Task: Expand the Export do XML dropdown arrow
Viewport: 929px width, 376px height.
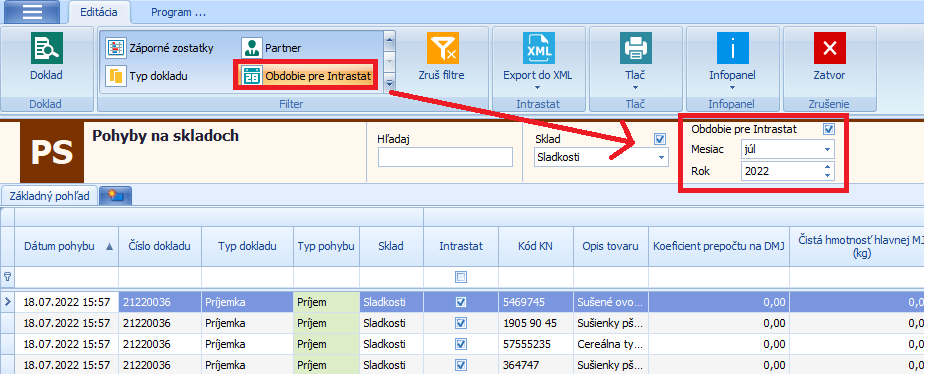Action: [538, 88]
